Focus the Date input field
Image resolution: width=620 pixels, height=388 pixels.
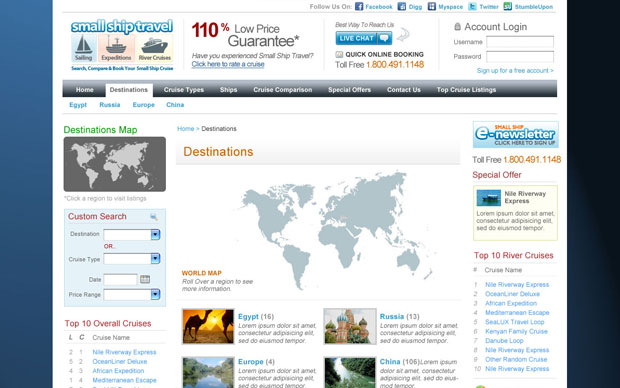[x=120, y=280]
